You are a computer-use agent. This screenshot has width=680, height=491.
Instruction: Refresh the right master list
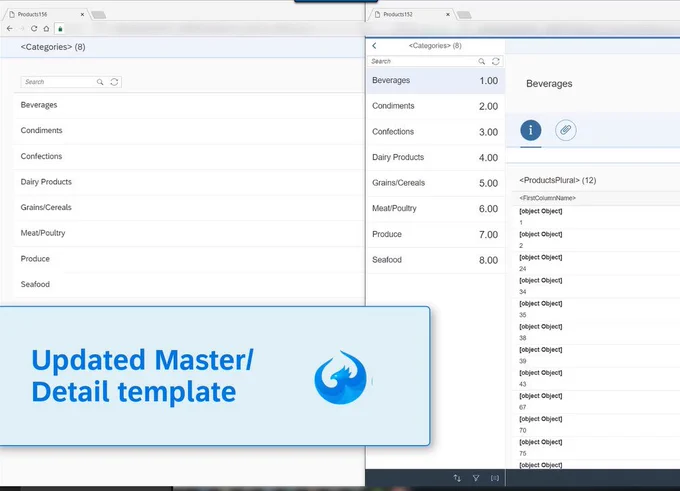click(496, 62)
